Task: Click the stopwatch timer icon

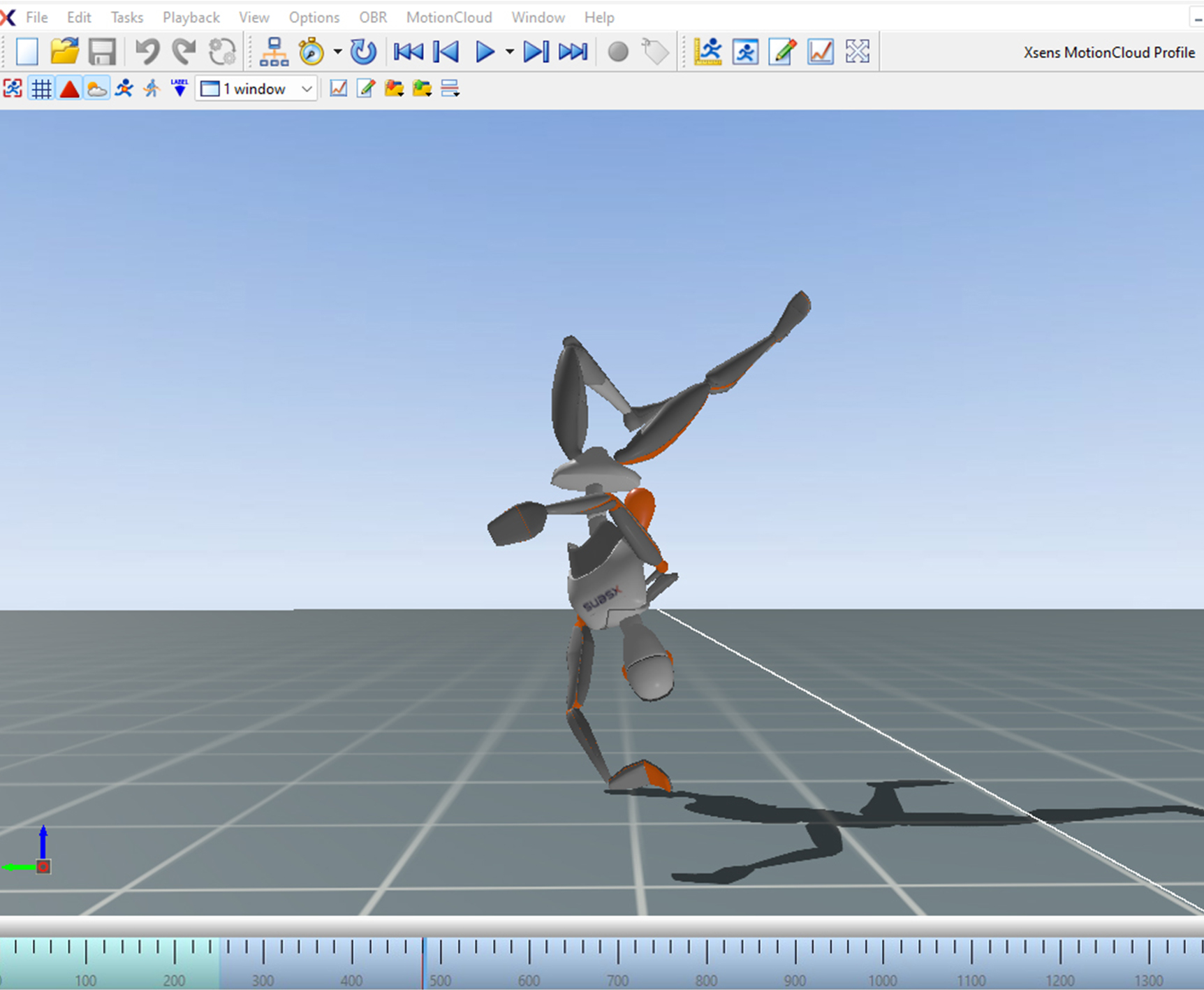Action: coord(311,52)
